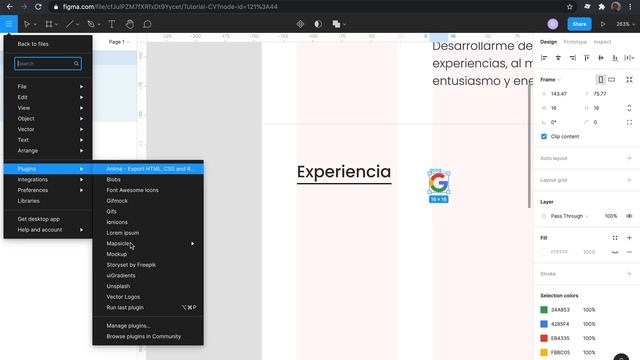This screenshot has height=360, width=640.
Task: Open the Arrange menu
Action: tap(48, 151)
